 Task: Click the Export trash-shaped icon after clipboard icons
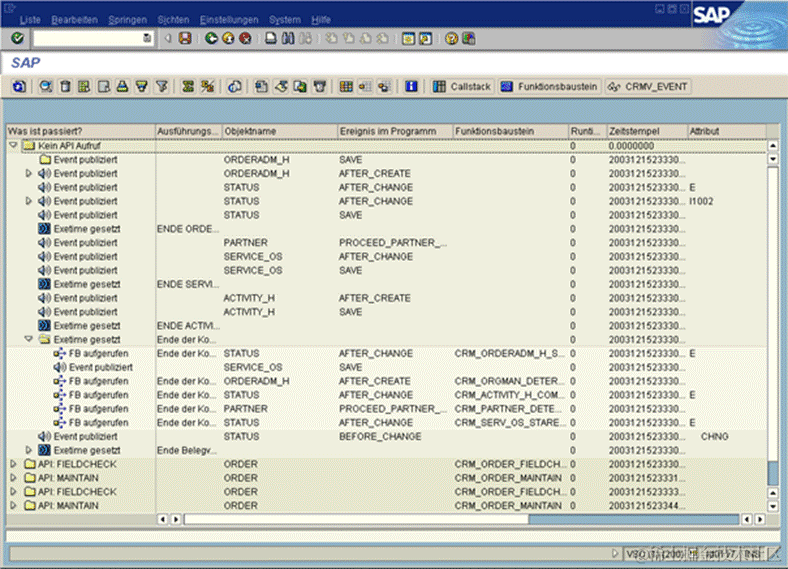320,86
